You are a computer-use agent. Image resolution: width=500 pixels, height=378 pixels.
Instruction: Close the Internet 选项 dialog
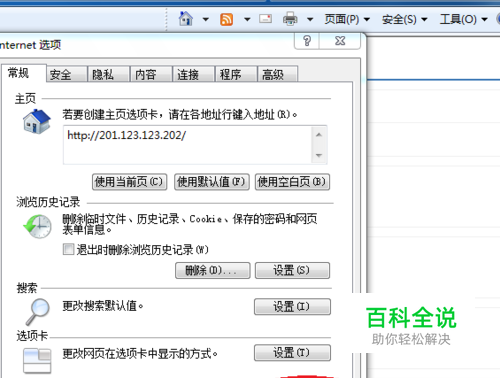click(340, 41)
